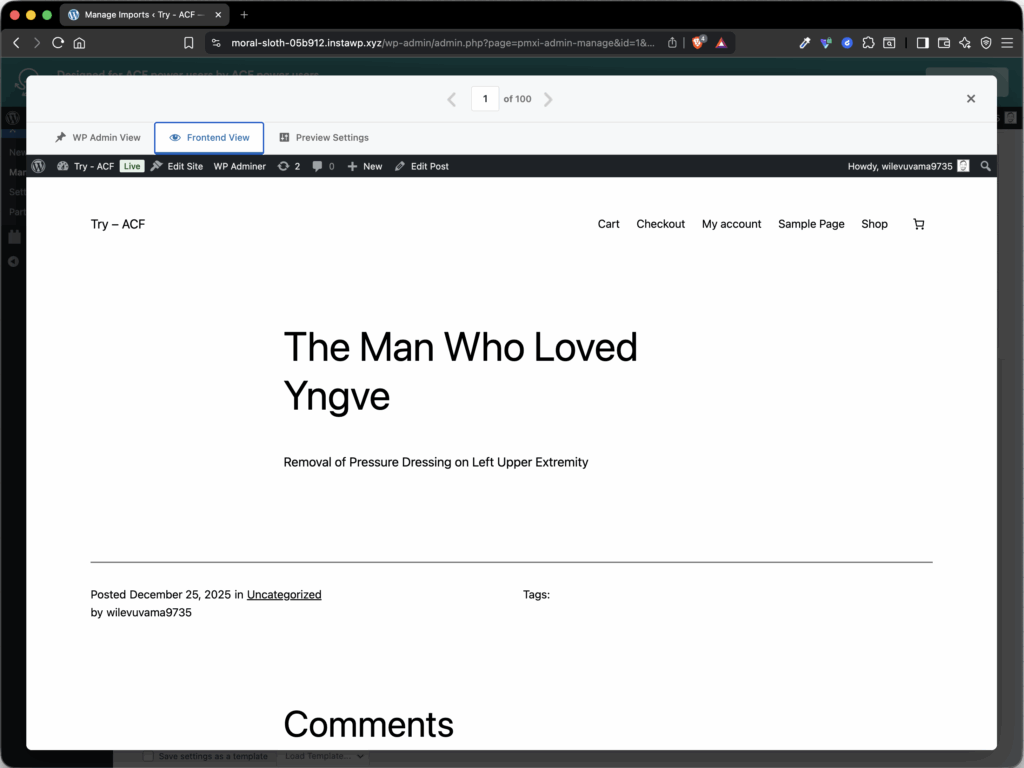Open the Brave wallet icon
Viewport: 1024px width, 768px height.
(x=944, y=43)
